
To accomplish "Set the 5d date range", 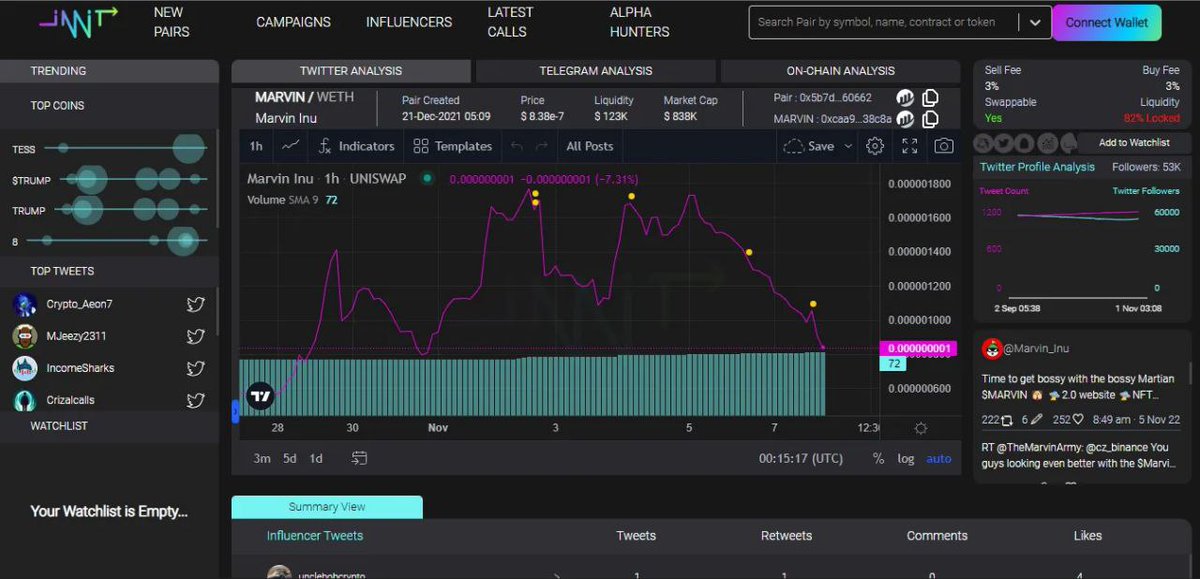I will pos(289,459).
